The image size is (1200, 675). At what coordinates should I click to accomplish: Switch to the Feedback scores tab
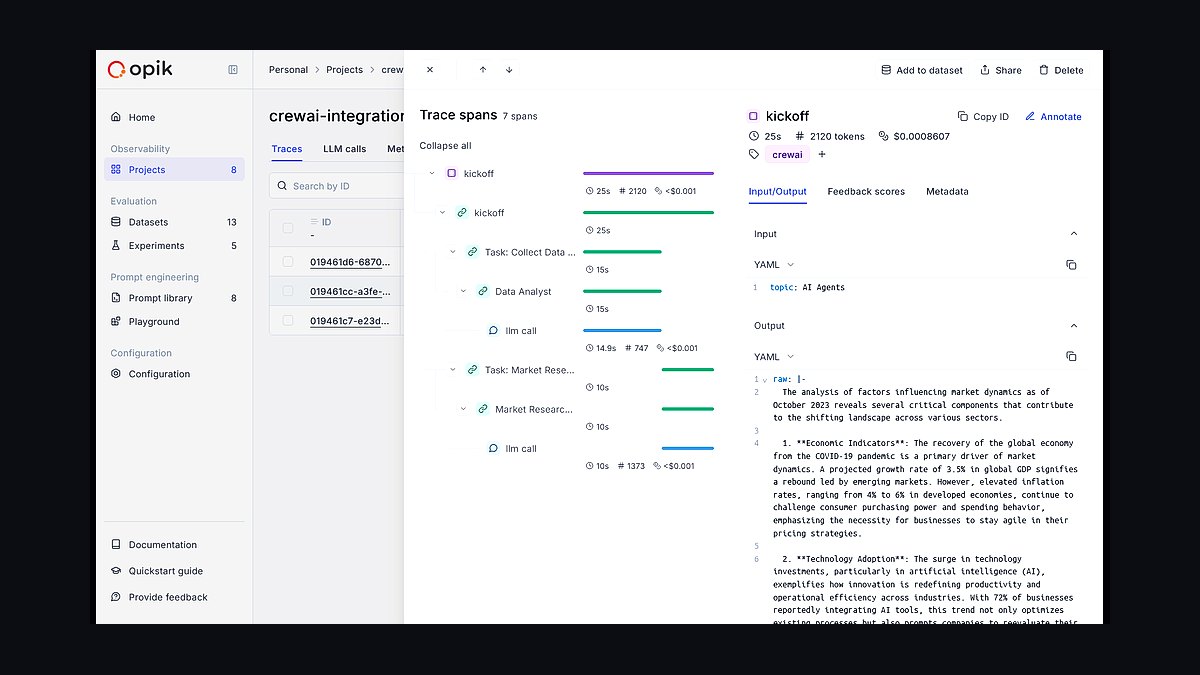click(866, 191)
